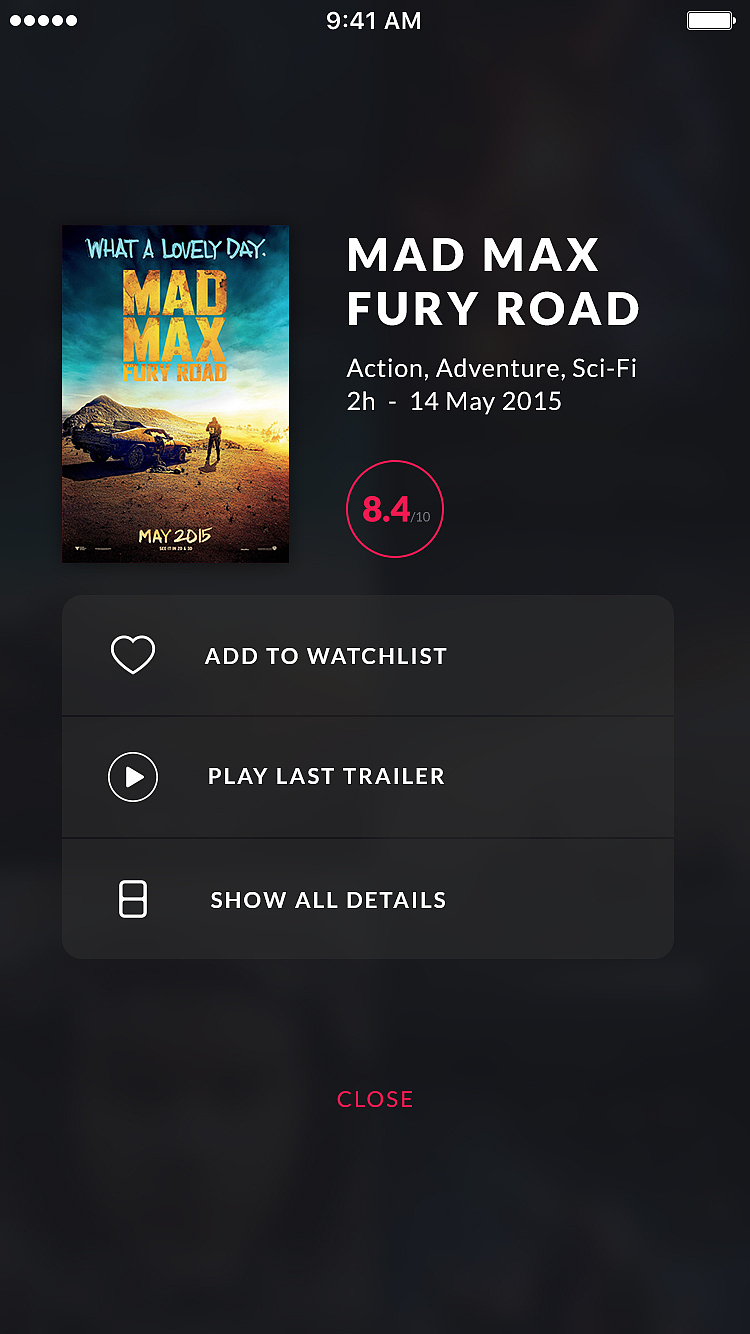Screen dimensions: 750x1334
Task: Click the Action, Adventure, Sci-Fi genres text
Action: tap(492, 369)
